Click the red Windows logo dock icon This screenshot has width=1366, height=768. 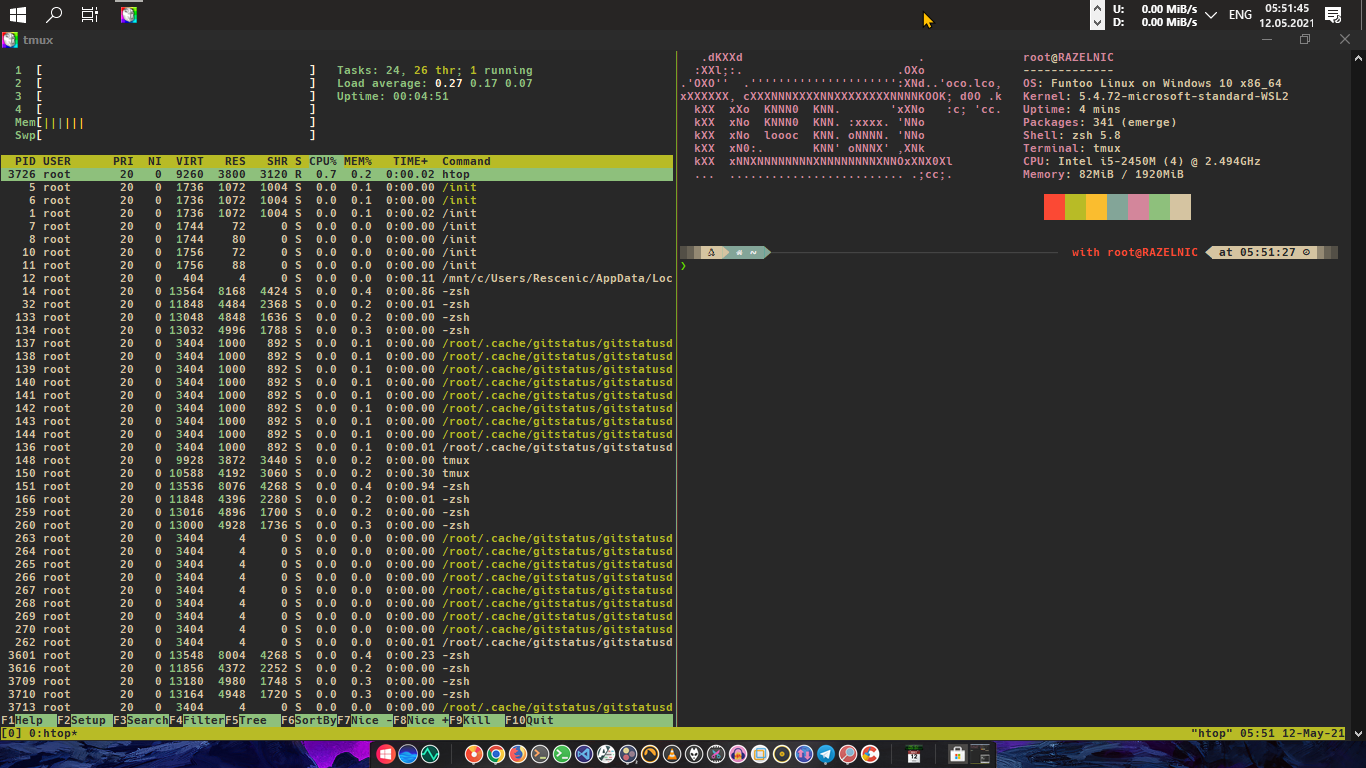point(385,754)
